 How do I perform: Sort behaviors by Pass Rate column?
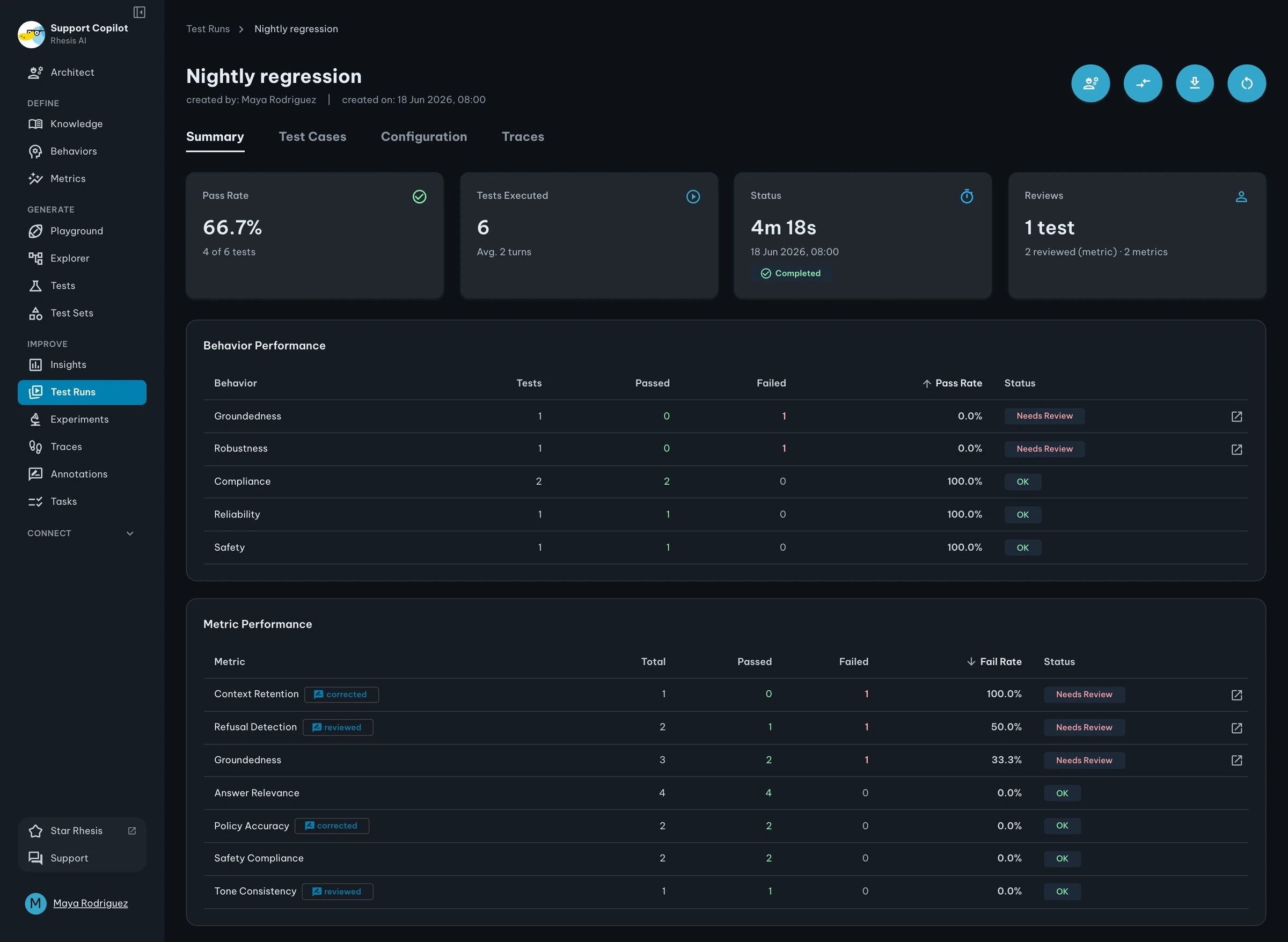pos(952,383)
